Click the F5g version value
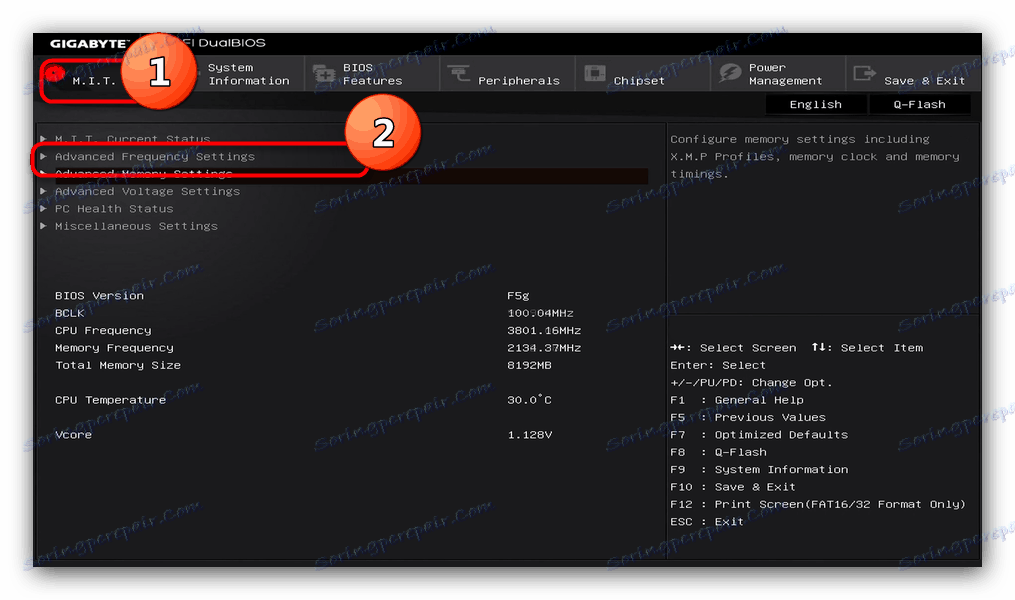The width and height of the screenshot is (1015, 600). point(518,296)
